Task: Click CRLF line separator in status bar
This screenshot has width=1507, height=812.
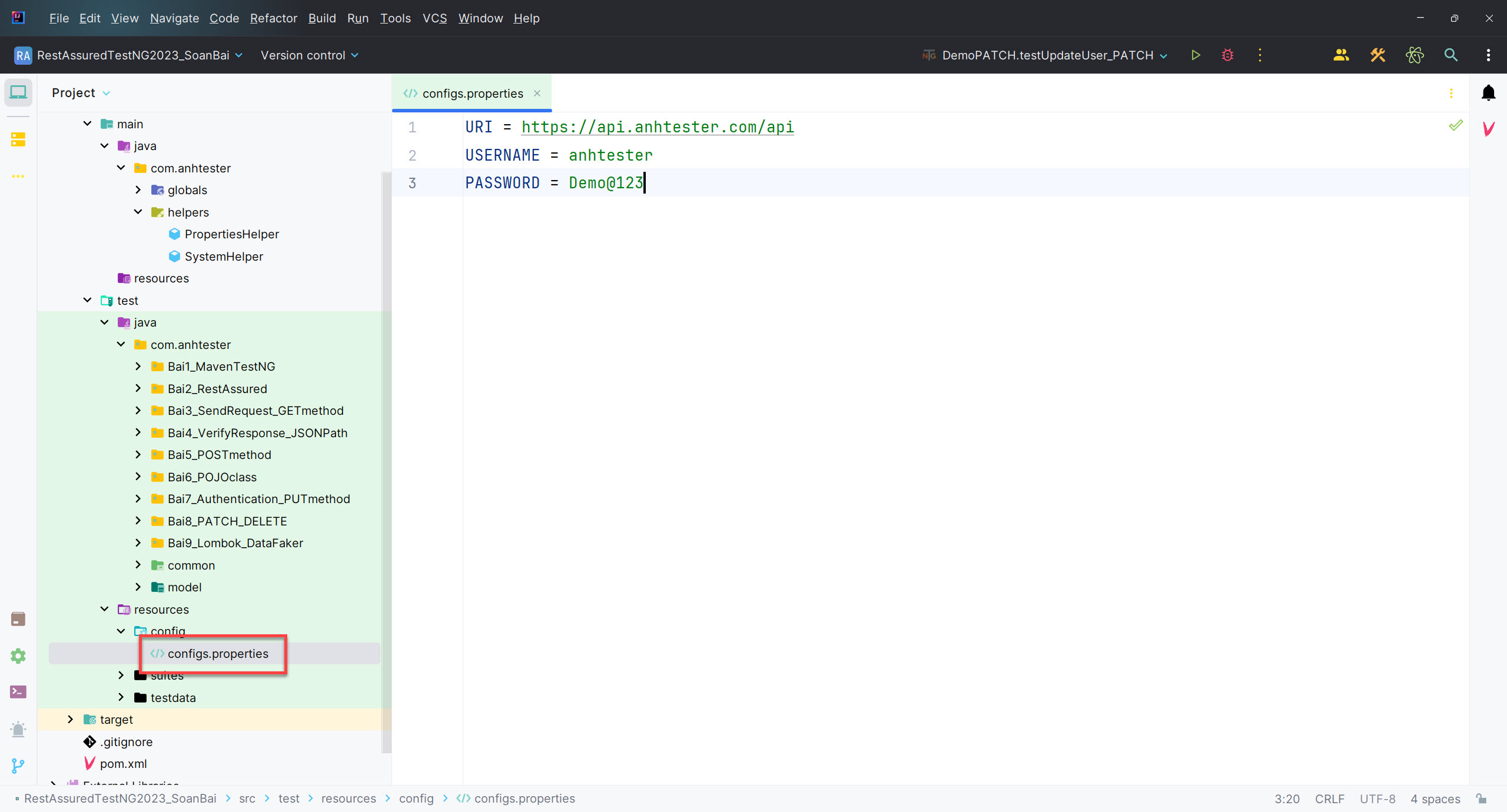Action: coord(1329,798)
